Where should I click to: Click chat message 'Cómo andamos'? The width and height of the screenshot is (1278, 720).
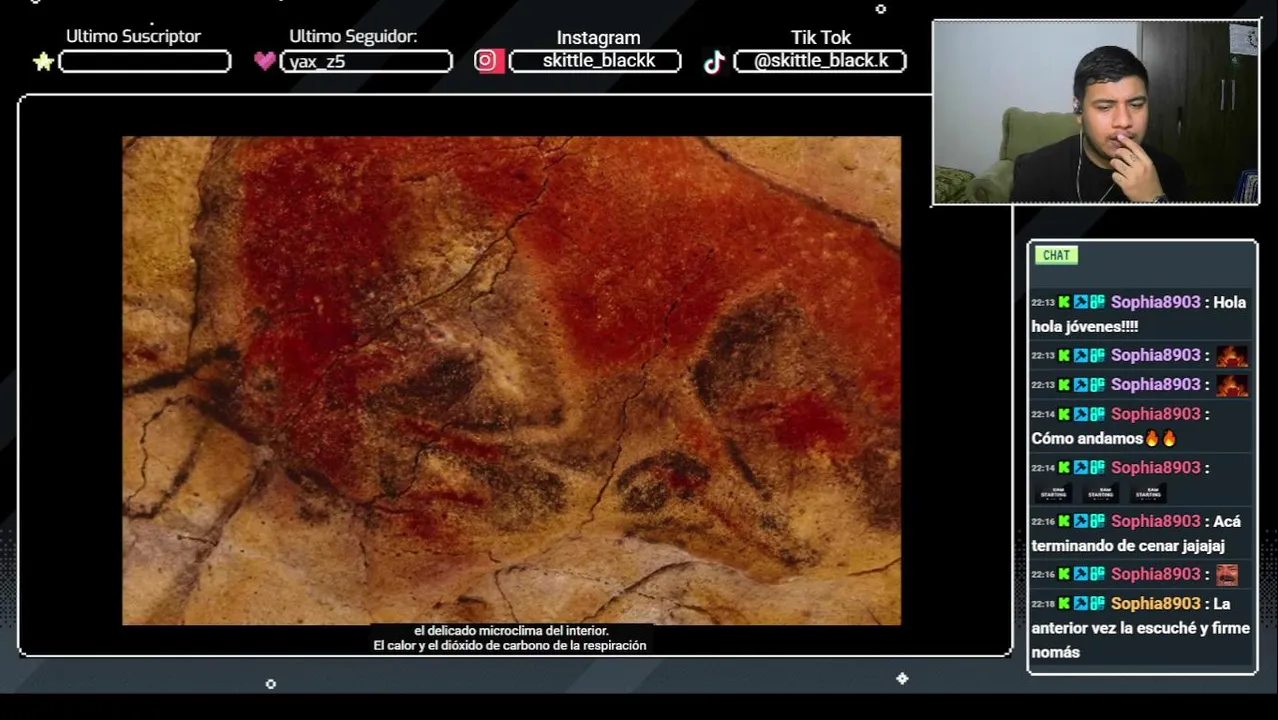click(1087, 438)
